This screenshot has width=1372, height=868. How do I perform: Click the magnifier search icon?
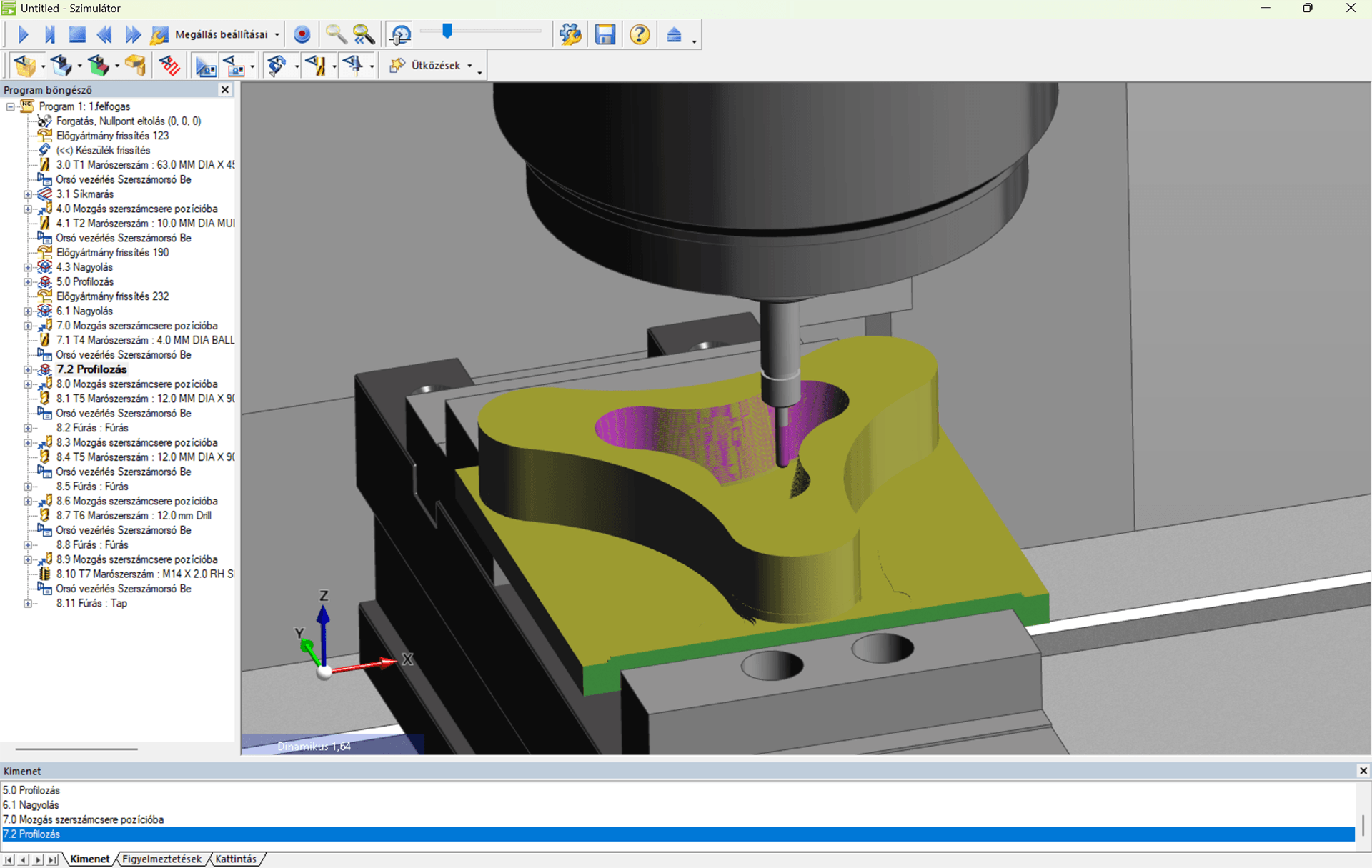point(335,34)
